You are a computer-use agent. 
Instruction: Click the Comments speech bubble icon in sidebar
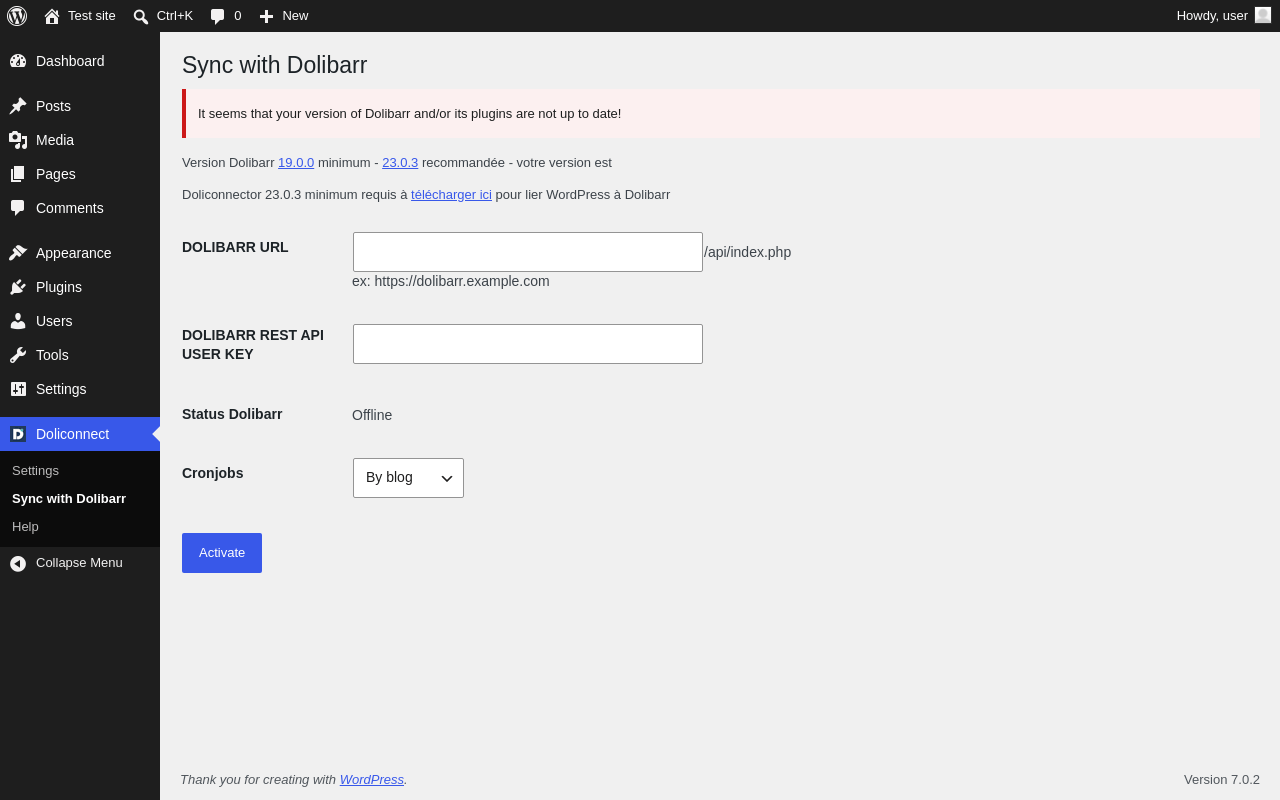[x=18, y=208]
